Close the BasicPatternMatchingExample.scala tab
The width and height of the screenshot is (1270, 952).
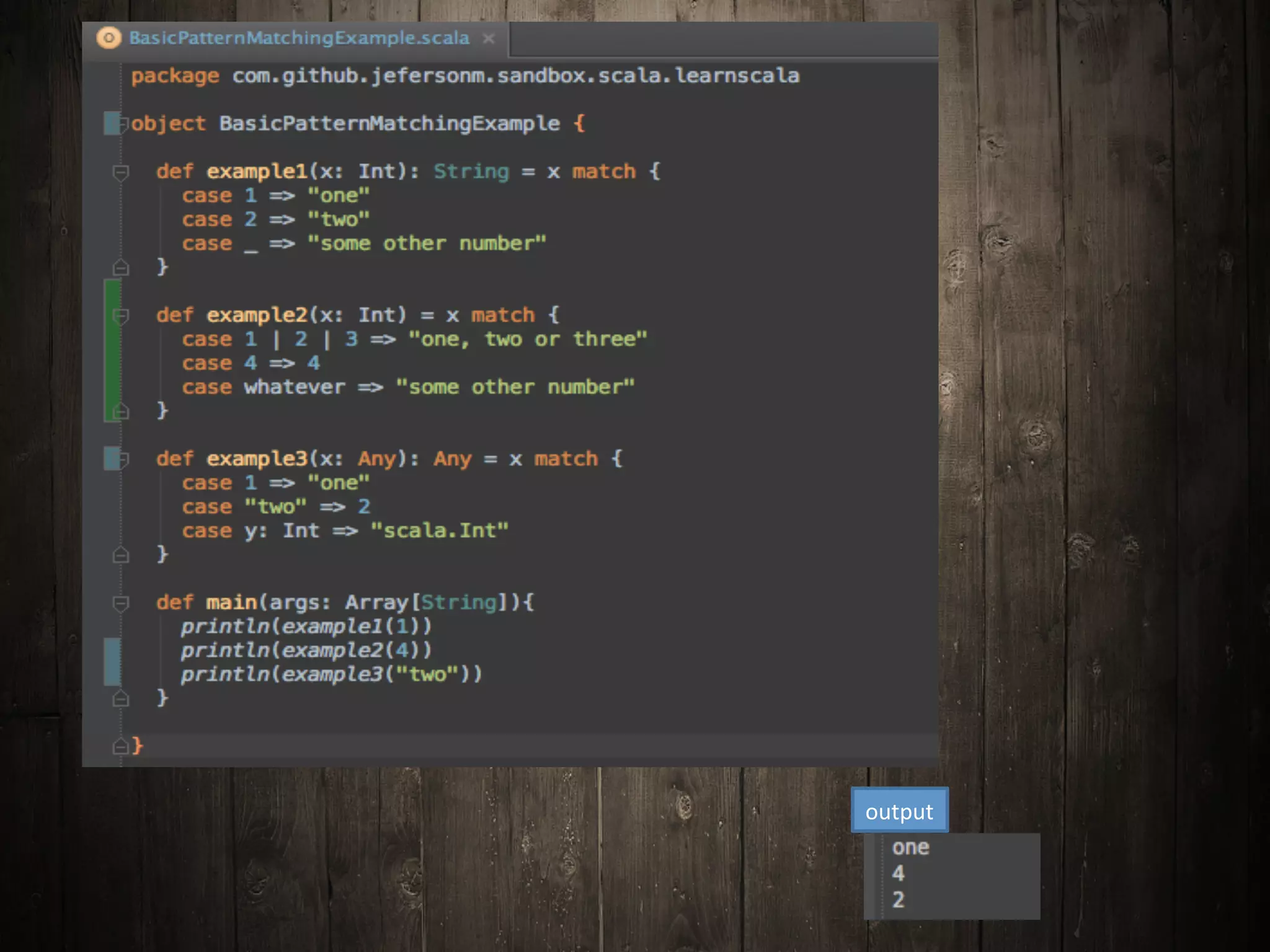point(489,39)
